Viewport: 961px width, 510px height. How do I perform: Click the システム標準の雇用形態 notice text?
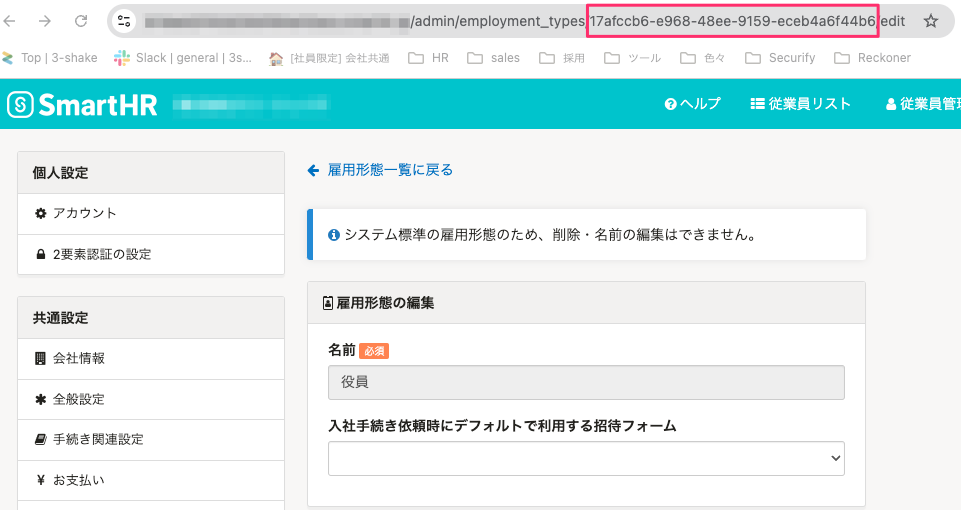click(550, 235)
